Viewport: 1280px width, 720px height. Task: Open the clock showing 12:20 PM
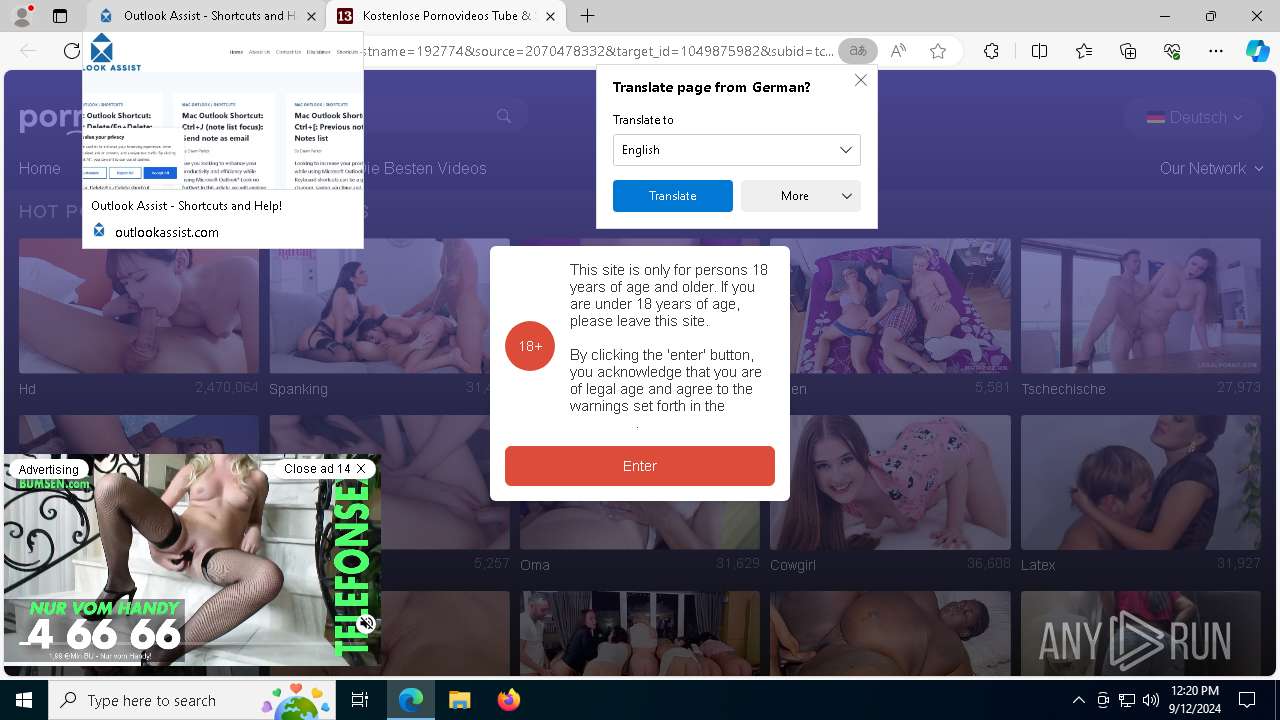[1194, 700]
